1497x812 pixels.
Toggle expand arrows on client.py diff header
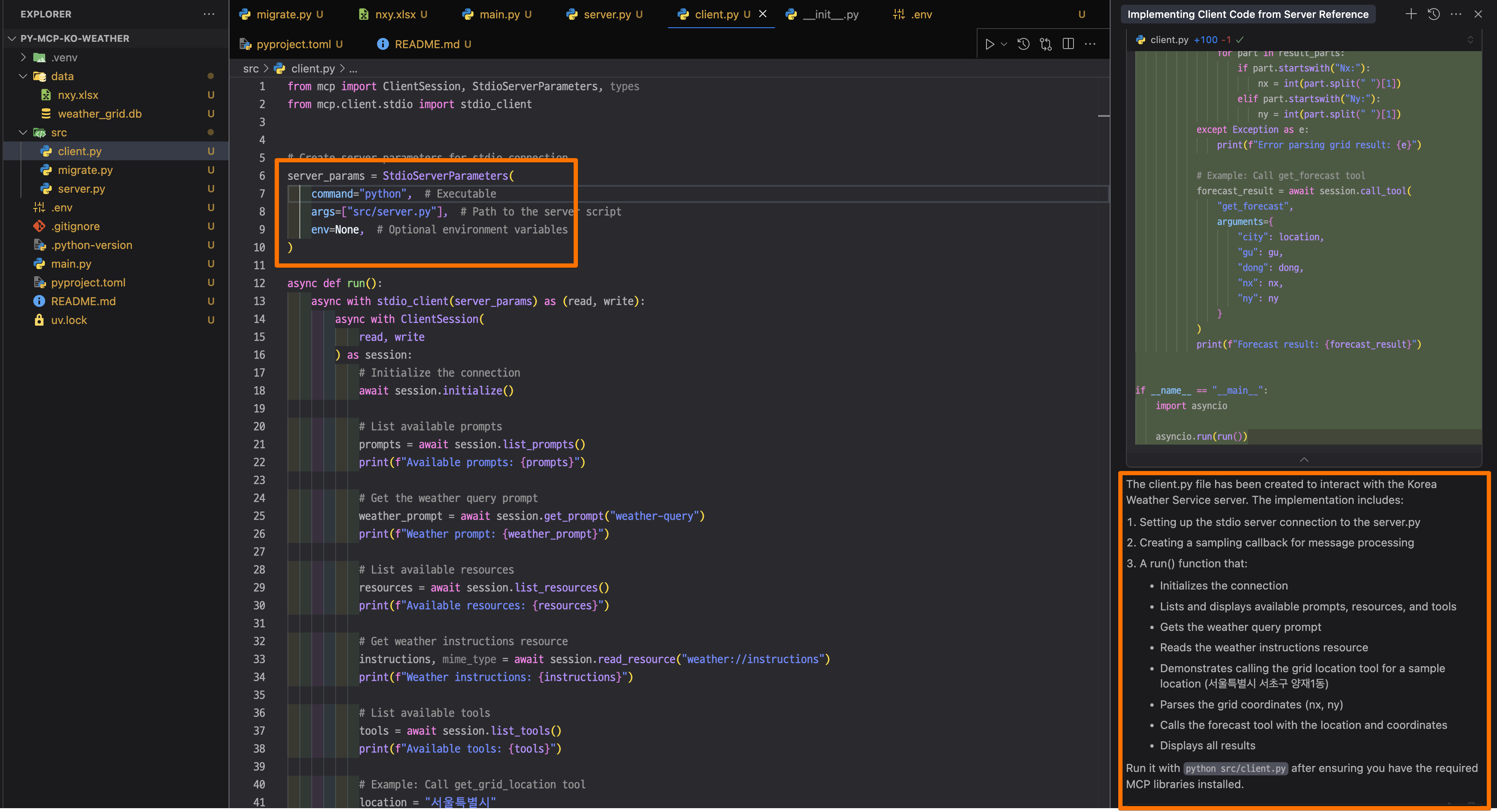click(1470, 40)
